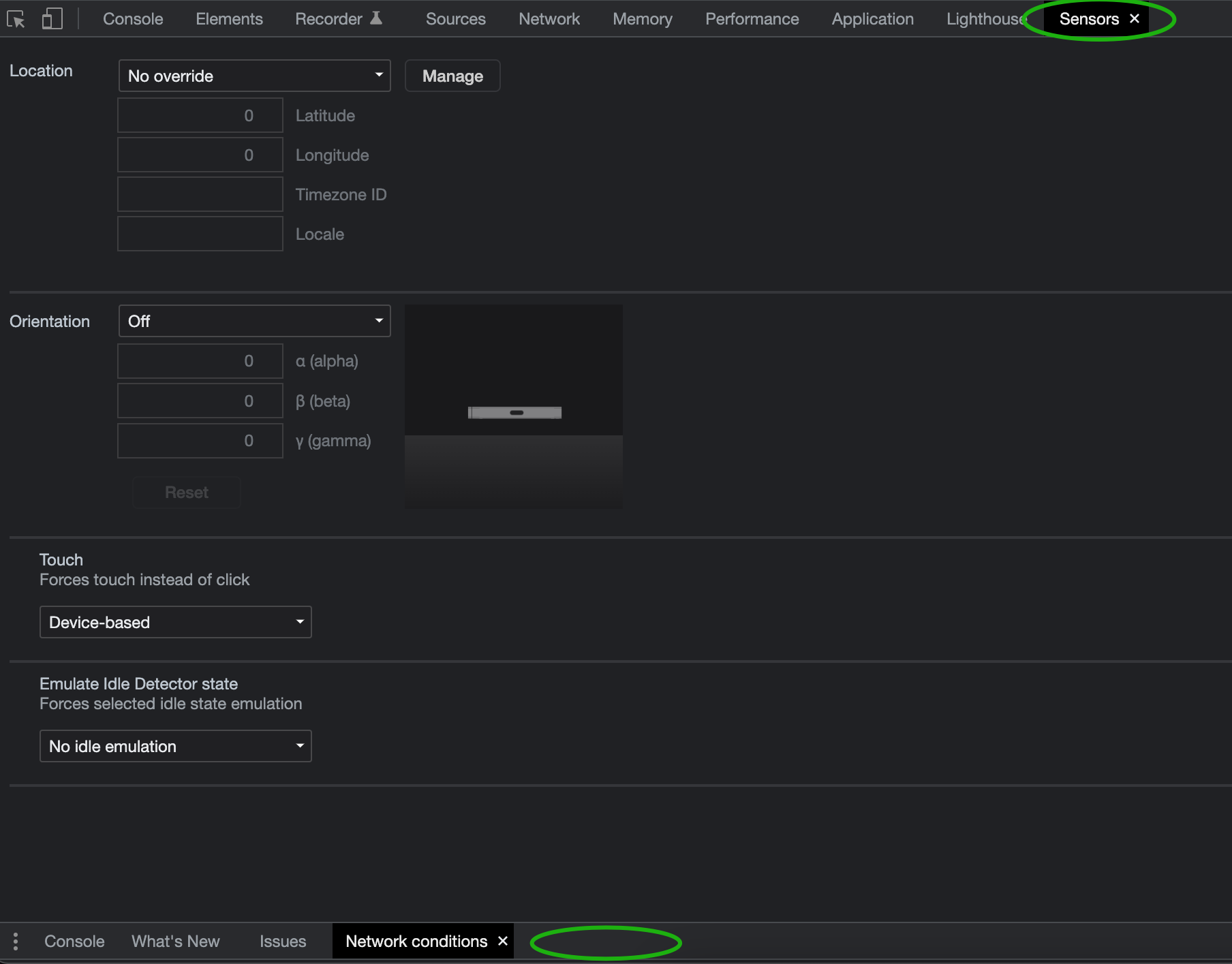This screenshot has width=1232, height=964.
Task: Click the Latitude input field
Action: click(200, 115)
